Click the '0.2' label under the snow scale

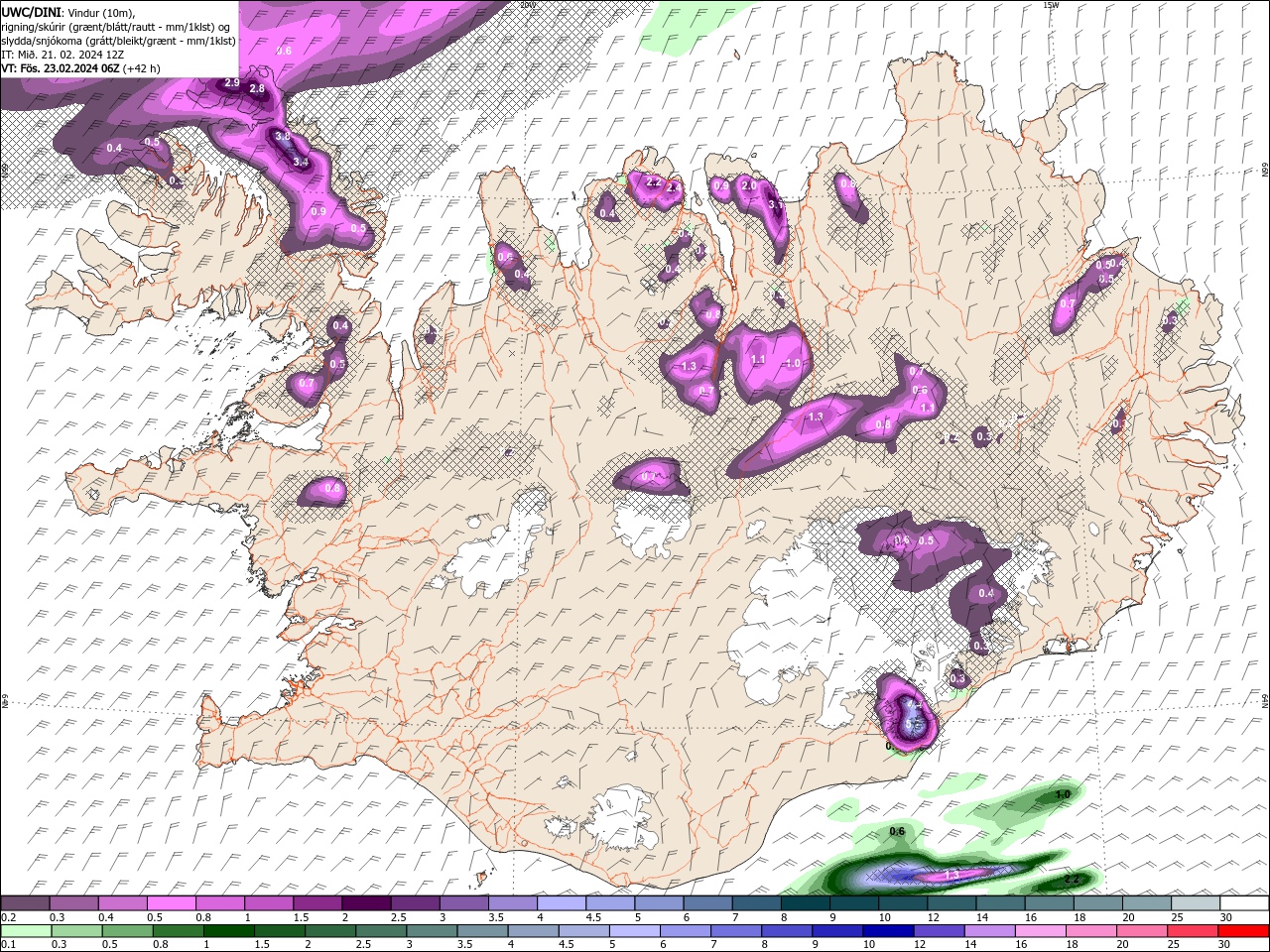coord(9,917)
